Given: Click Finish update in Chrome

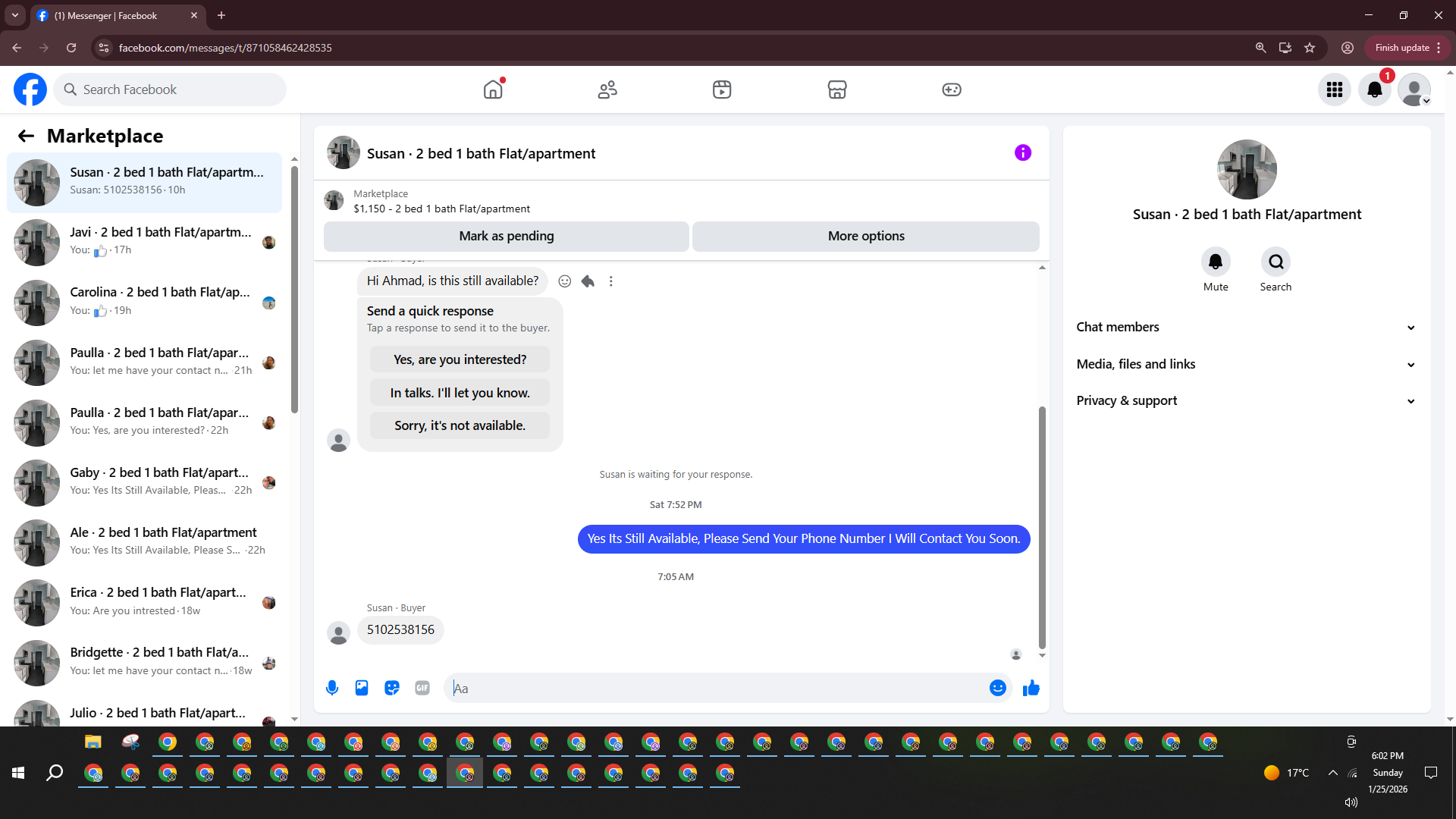Looking at the screenshot, I should pos(1407,48).
